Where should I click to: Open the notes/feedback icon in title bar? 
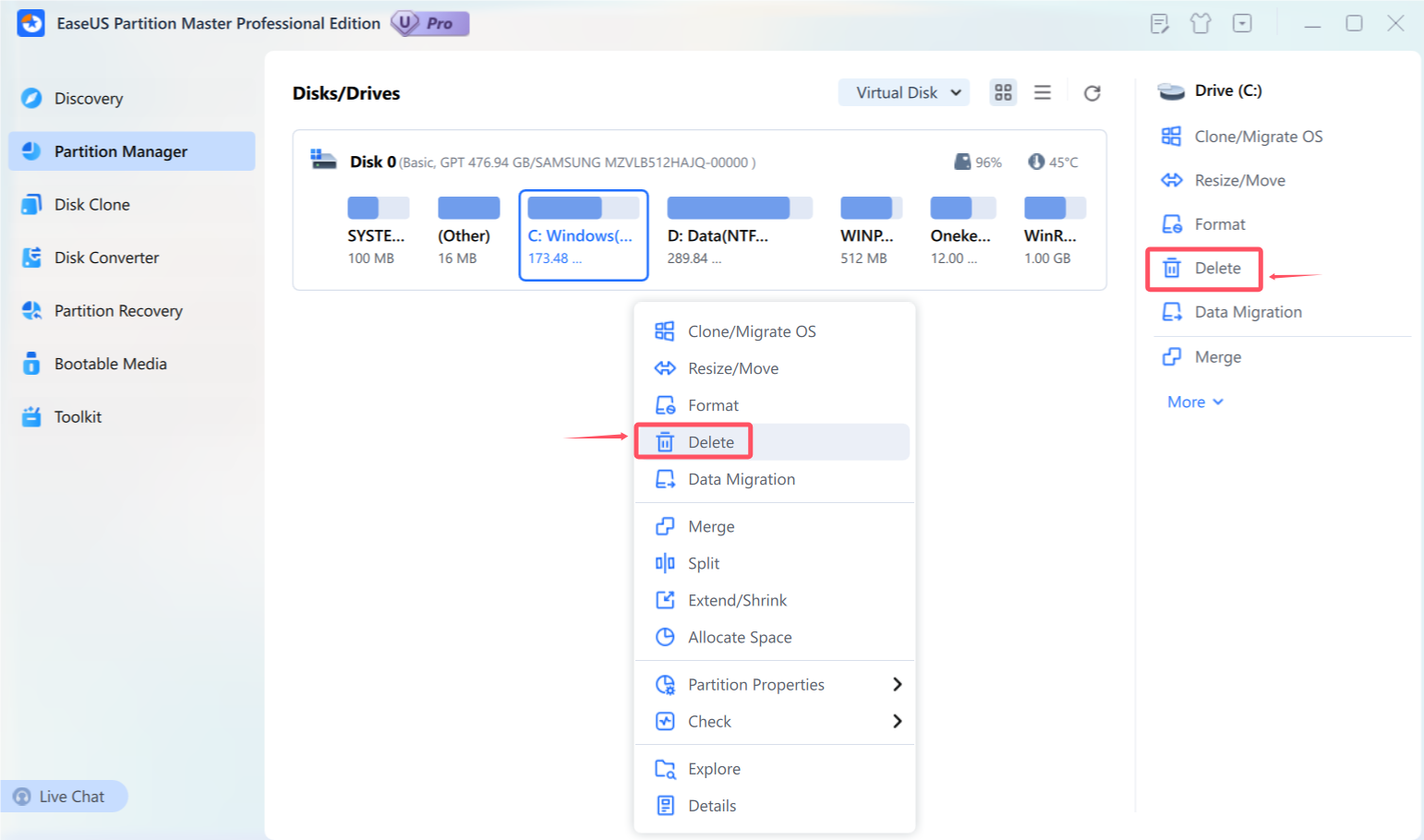[x=1160, y=23]
